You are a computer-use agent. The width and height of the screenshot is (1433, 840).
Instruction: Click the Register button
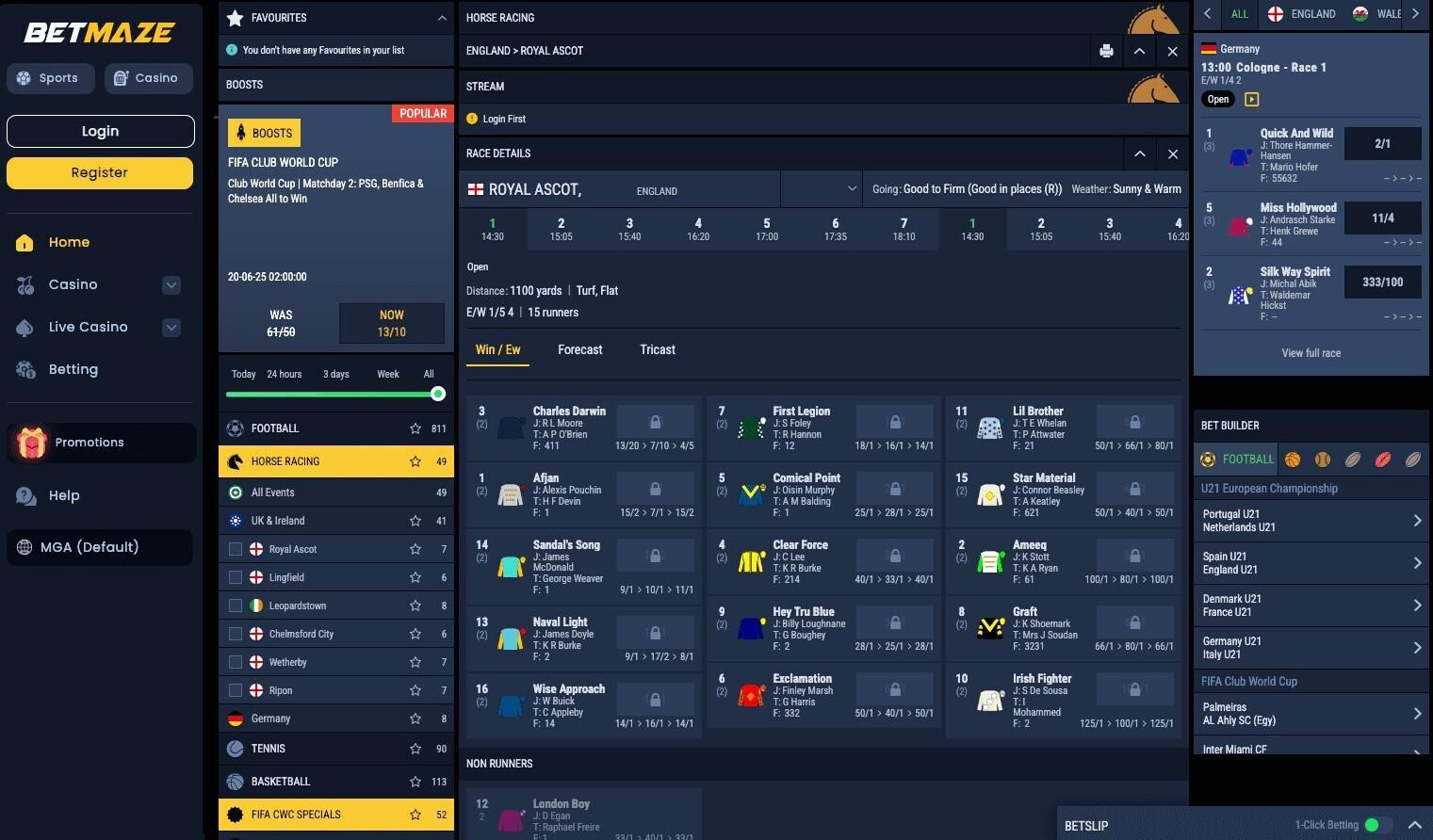[x=100, y=172]
